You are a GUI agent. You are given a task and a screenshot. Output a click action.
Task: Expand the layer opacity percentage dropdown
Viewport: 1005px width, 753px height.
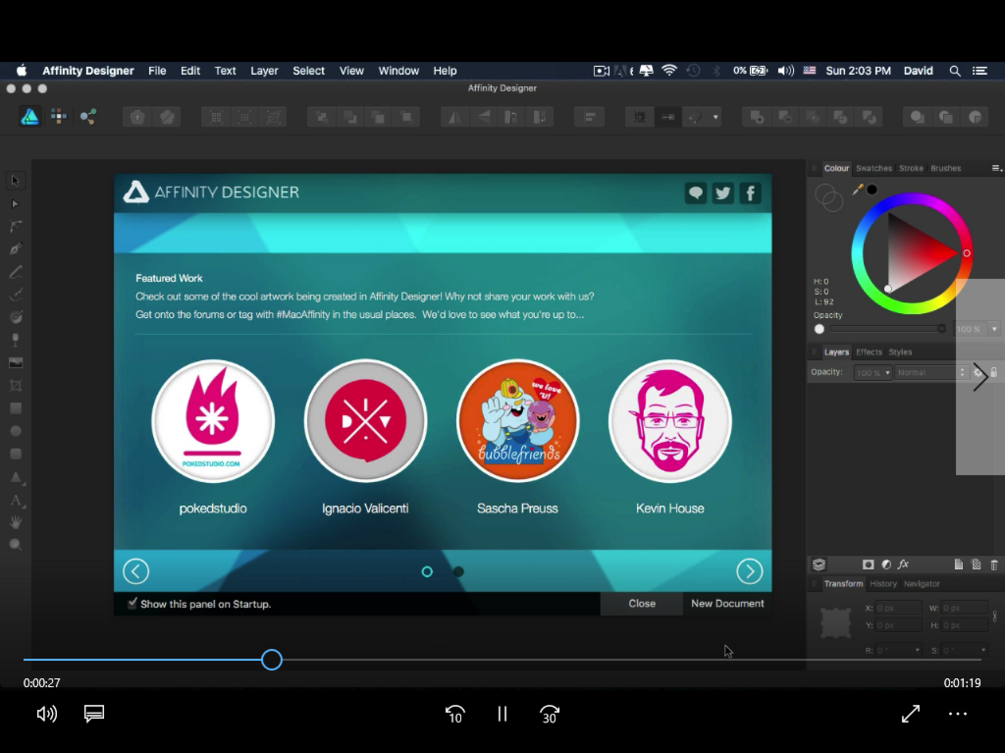[x=873, y=372]
